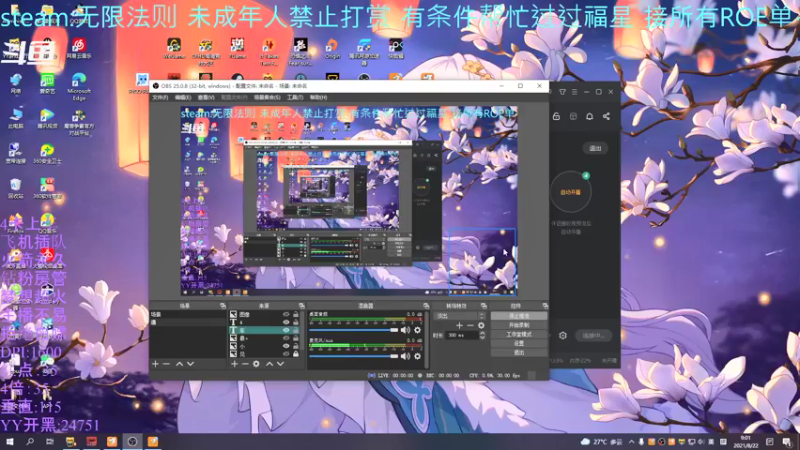The height and width of the screenshot is (450, 800).
Task: Open the hamburger menu in the right window title bar
Action: 574,92
